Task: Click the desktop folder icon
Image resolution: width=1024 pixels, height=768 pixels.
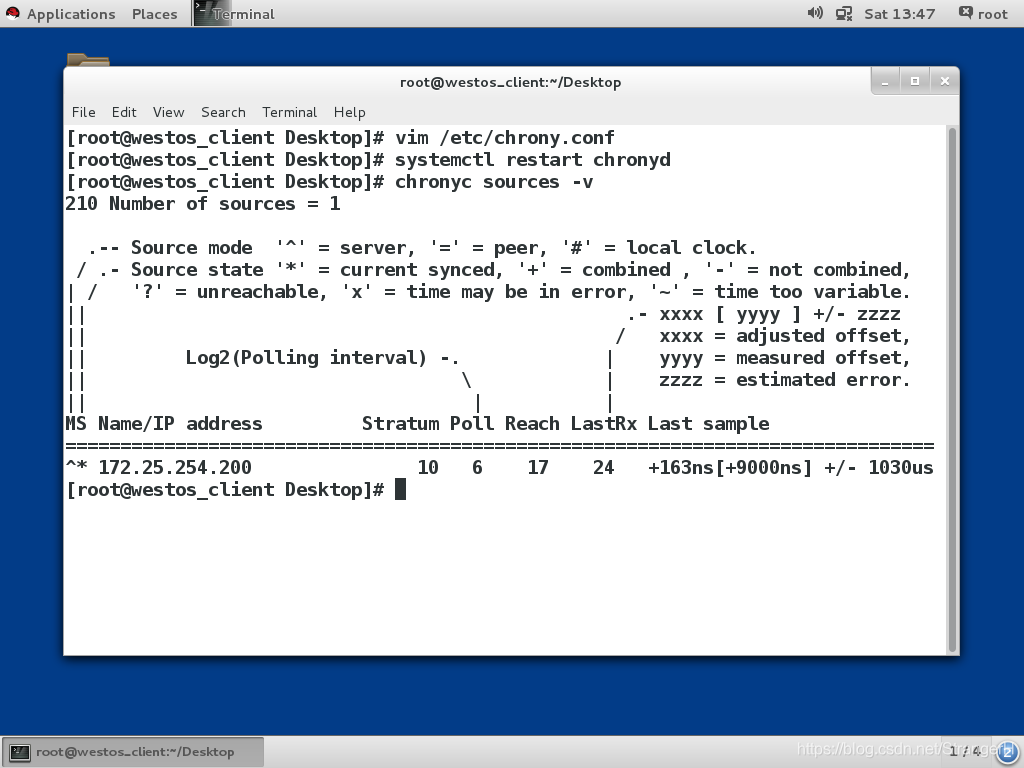Action: (88, 59)
